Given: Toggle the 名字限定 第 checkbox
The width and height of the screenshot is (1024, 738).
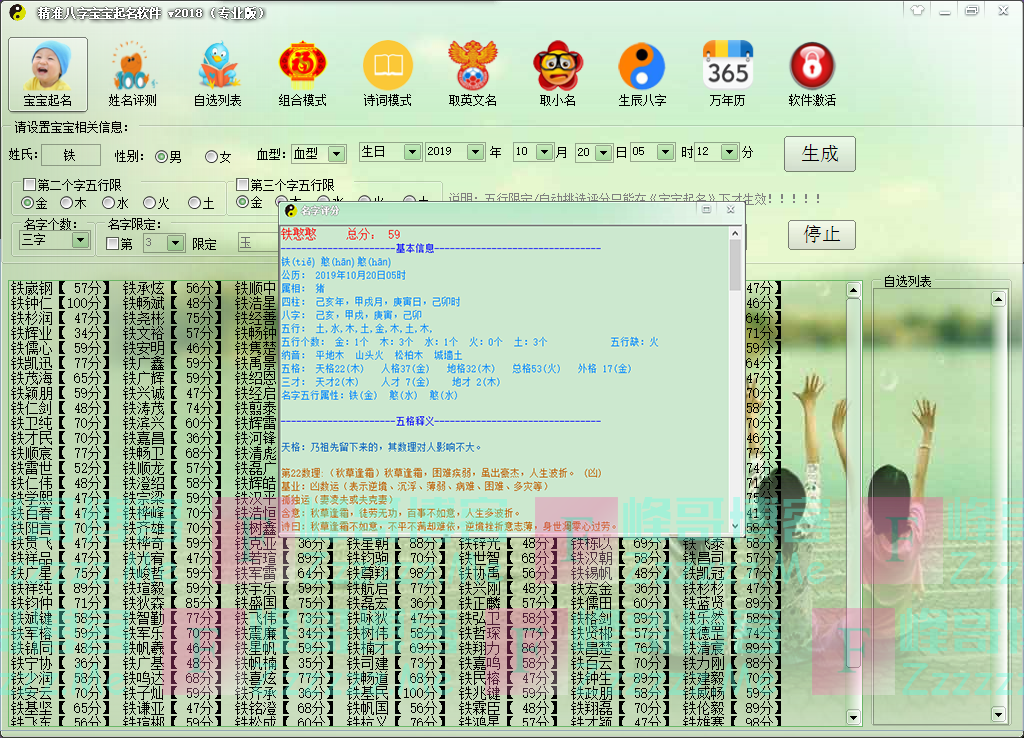Looking at the screenshot, I should click(112, 244).
